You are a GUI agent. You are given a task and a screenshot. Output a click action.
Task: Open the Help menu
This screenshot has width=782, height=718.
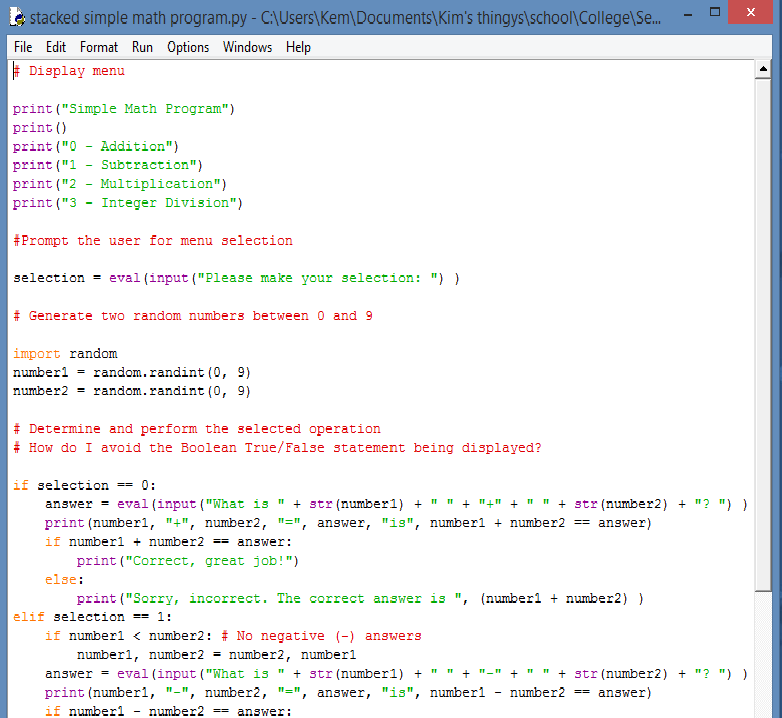pyautogui.click(x=298, y=47)
